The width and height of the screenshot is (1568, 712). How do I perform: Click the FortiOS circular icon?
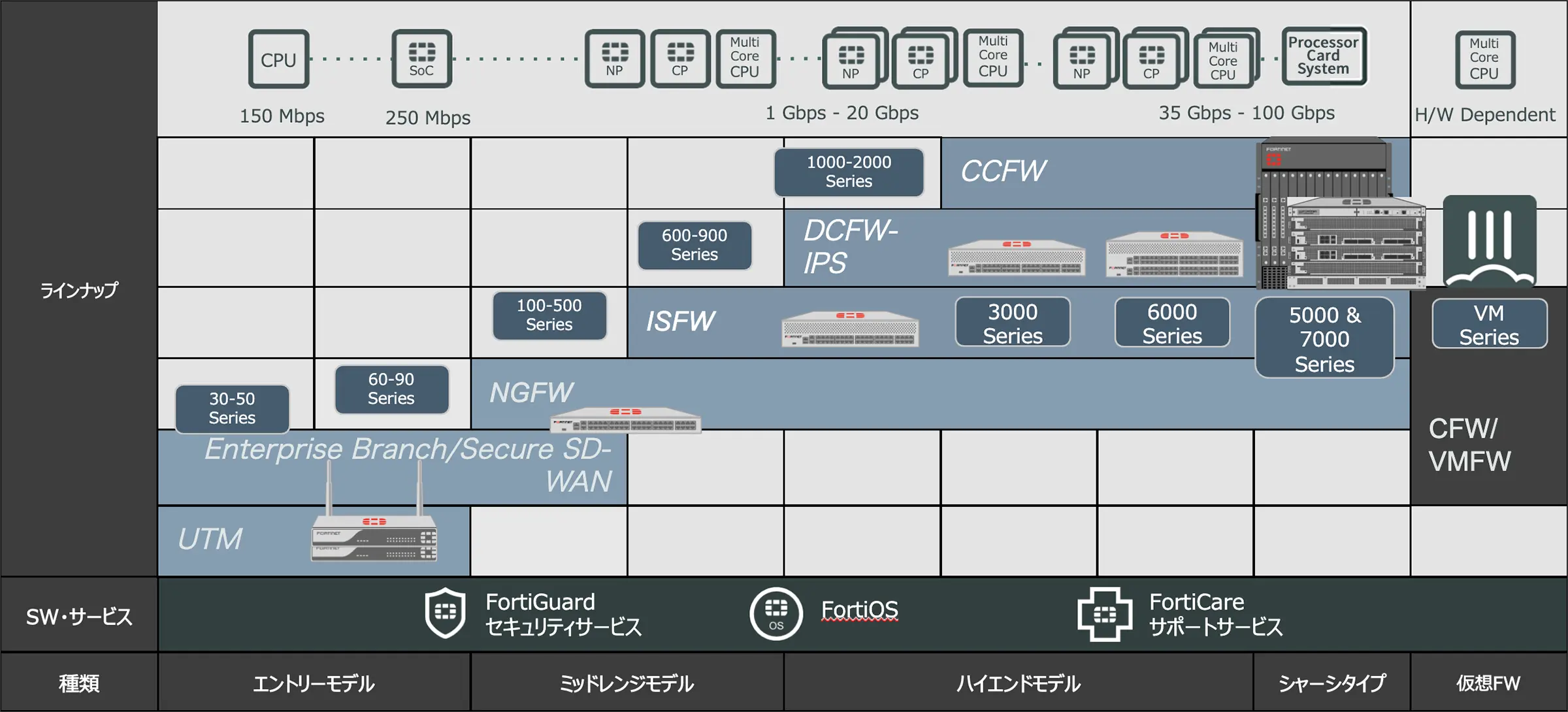(x=776, y=615)
